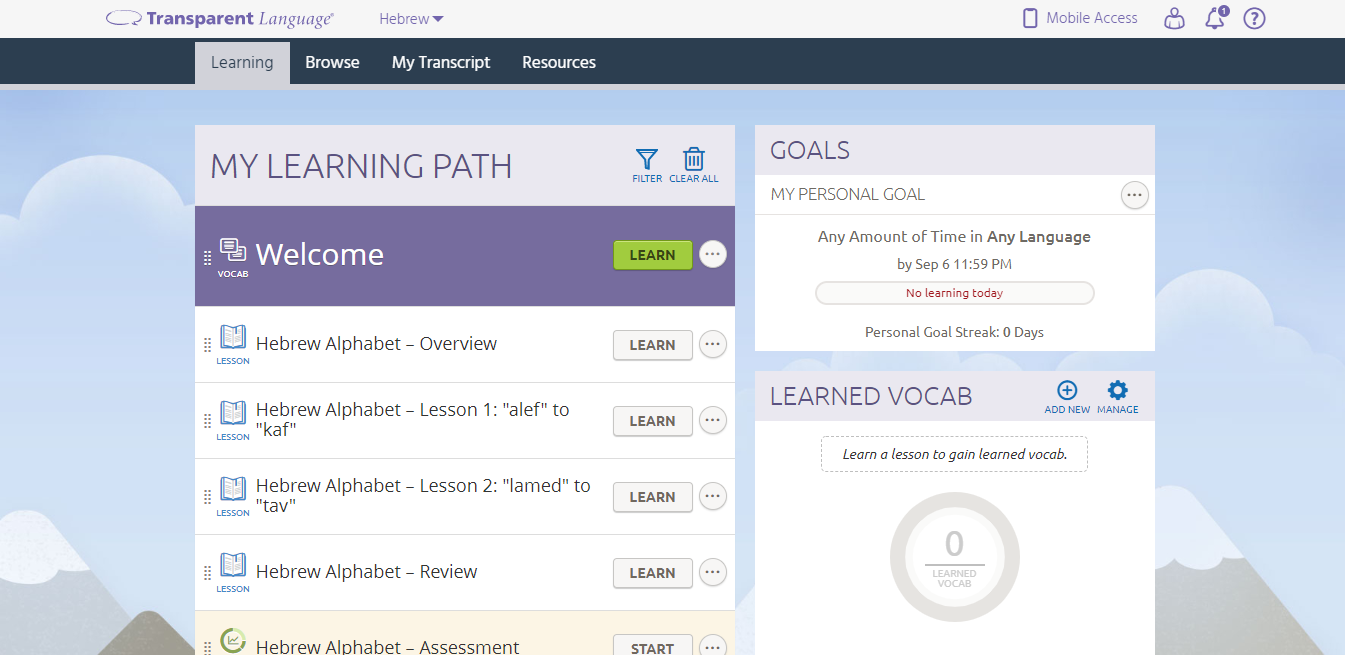1345x655 pixels.
Task: Click Add New learned vocab icon
Action: [x=1067, y=391]
